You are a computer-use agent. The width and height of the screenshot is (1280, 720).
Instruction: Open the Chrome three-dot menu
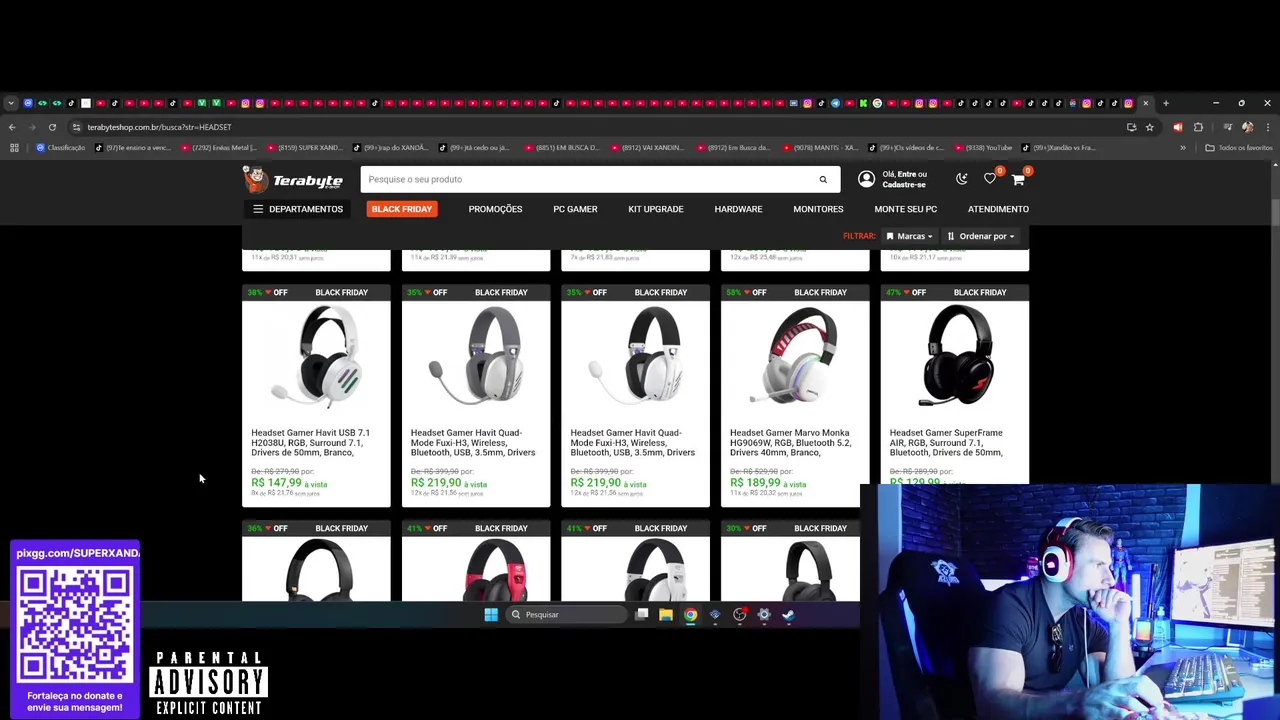(1267, 127)
